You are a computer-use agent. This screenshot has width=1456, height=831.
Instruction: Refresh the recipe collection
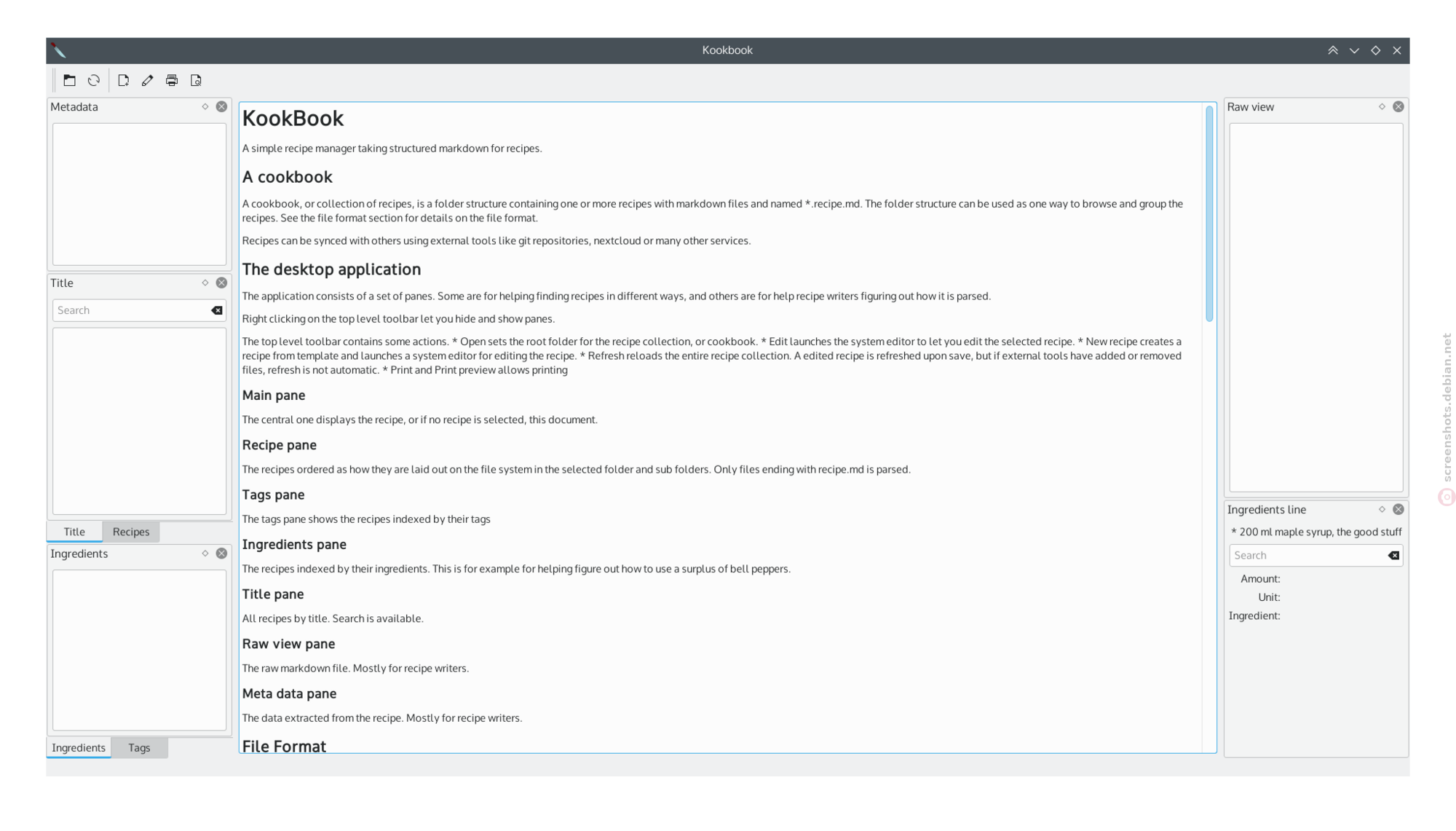click(x=94, y=80)
